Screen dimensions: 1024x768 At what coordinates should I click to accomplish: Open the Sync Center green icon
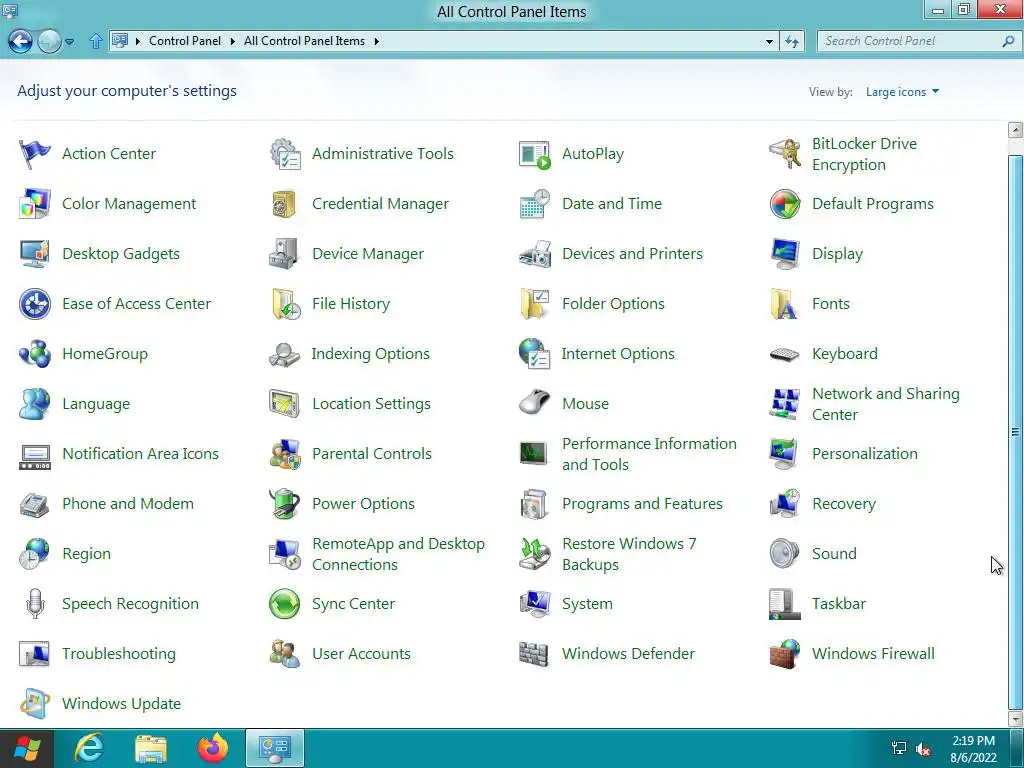click(285, 604)
